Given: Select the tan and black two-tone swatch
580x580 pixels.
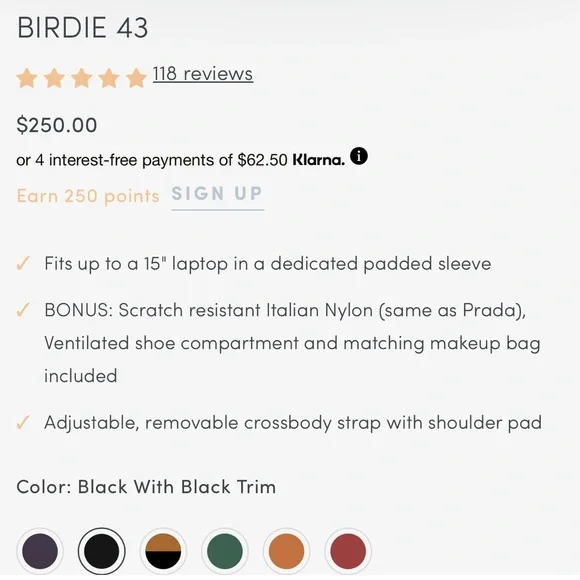Looking at the screenshot, I should point(163,551).
